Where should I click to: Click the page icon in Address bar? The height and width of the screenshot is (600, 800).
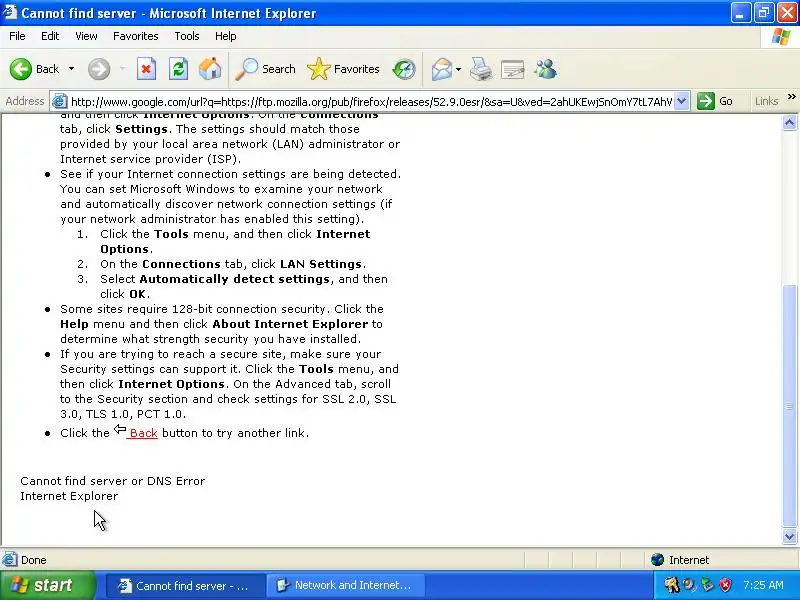(x=60, y=101)
